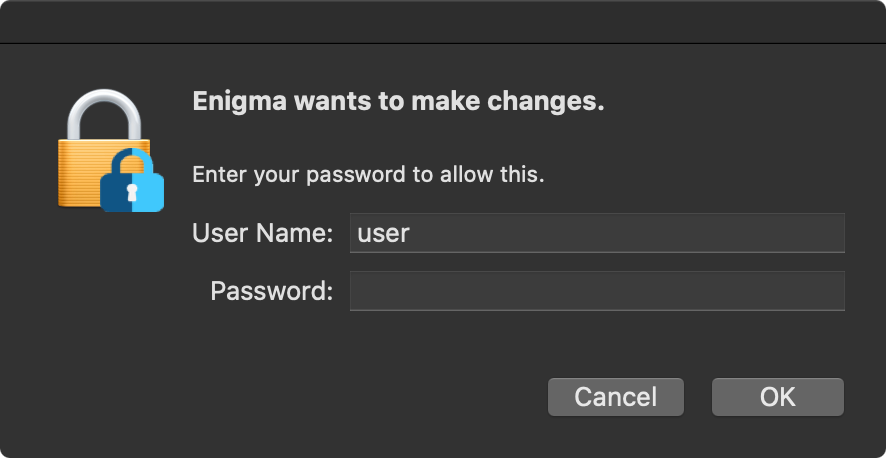Click the 'Password:' label
This screenshot has height=458, width=886.
point(272,291)
